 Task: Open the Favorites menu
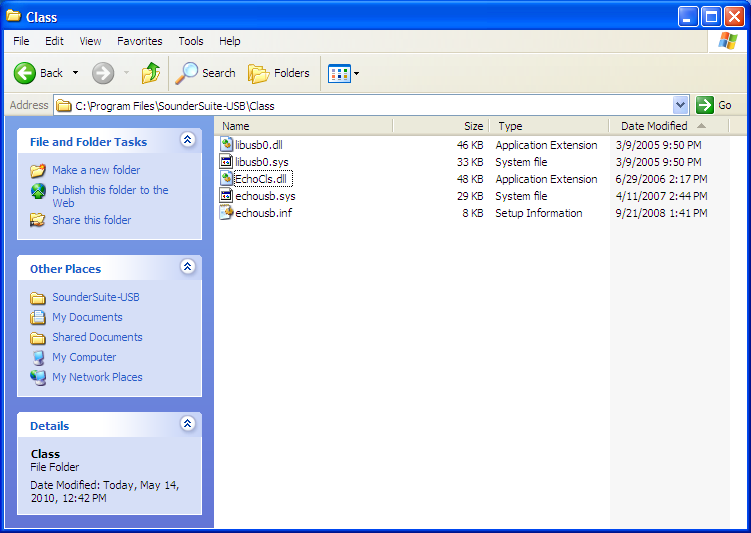point(139,41)
